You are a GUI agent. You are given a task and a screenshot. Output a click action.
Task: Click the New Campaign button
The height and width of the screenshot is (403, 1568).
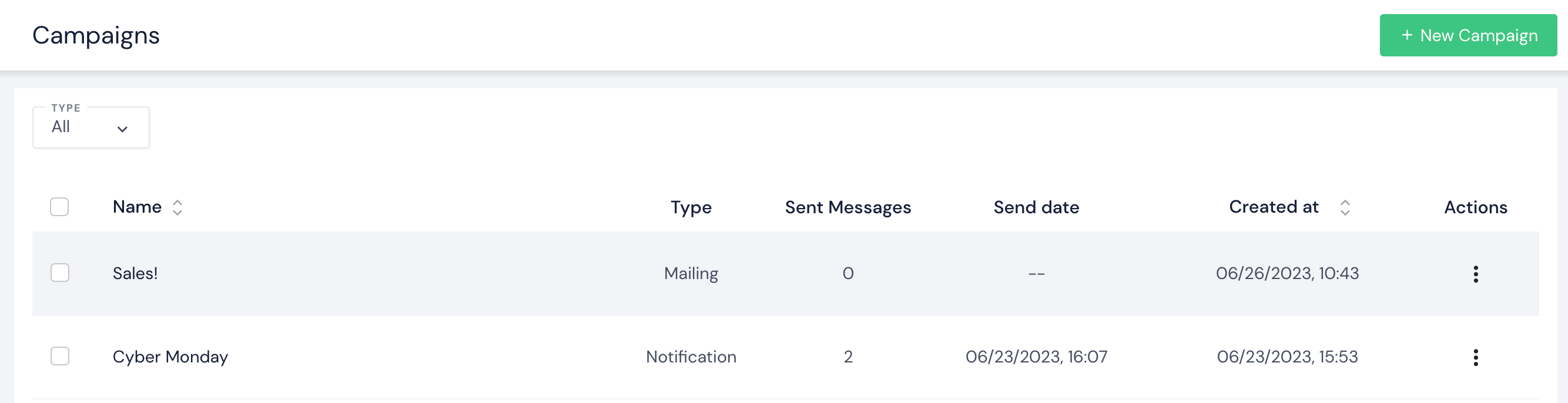coord(1468,35)
